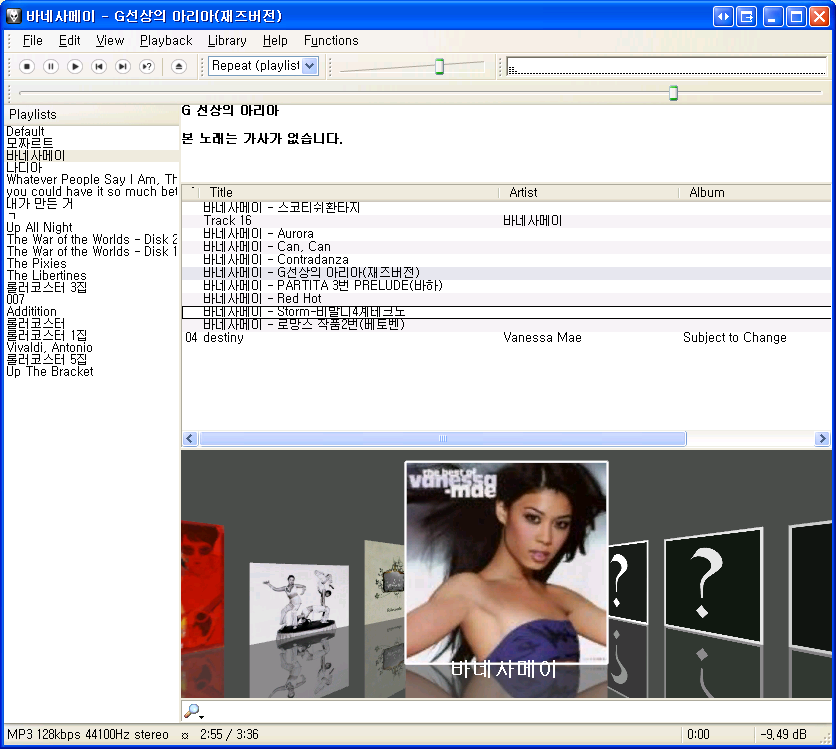Select The Pixies playlist
This screenshot has width=836, height=749.
pyautogui.click(x=92, y=263)
